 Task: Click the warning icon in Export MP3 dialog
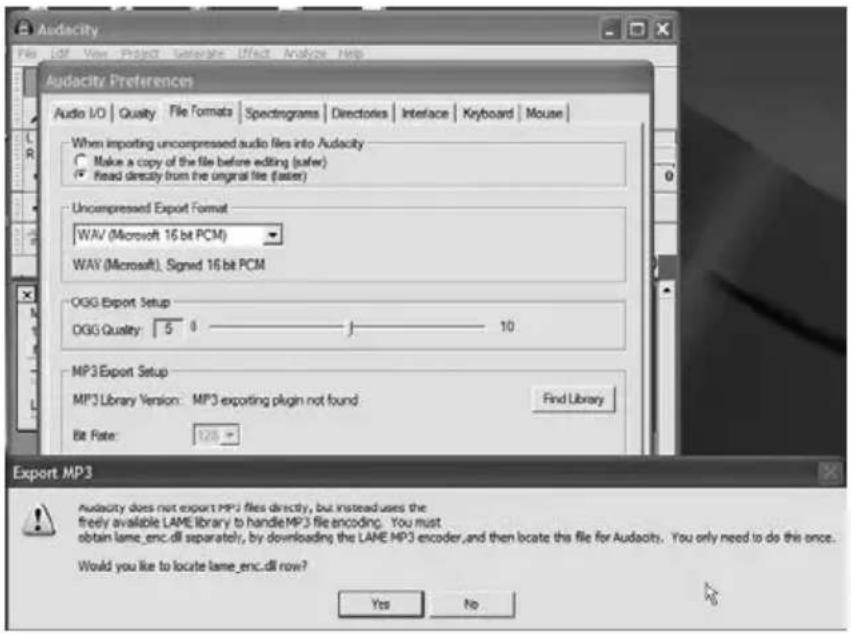click(38, 520)
